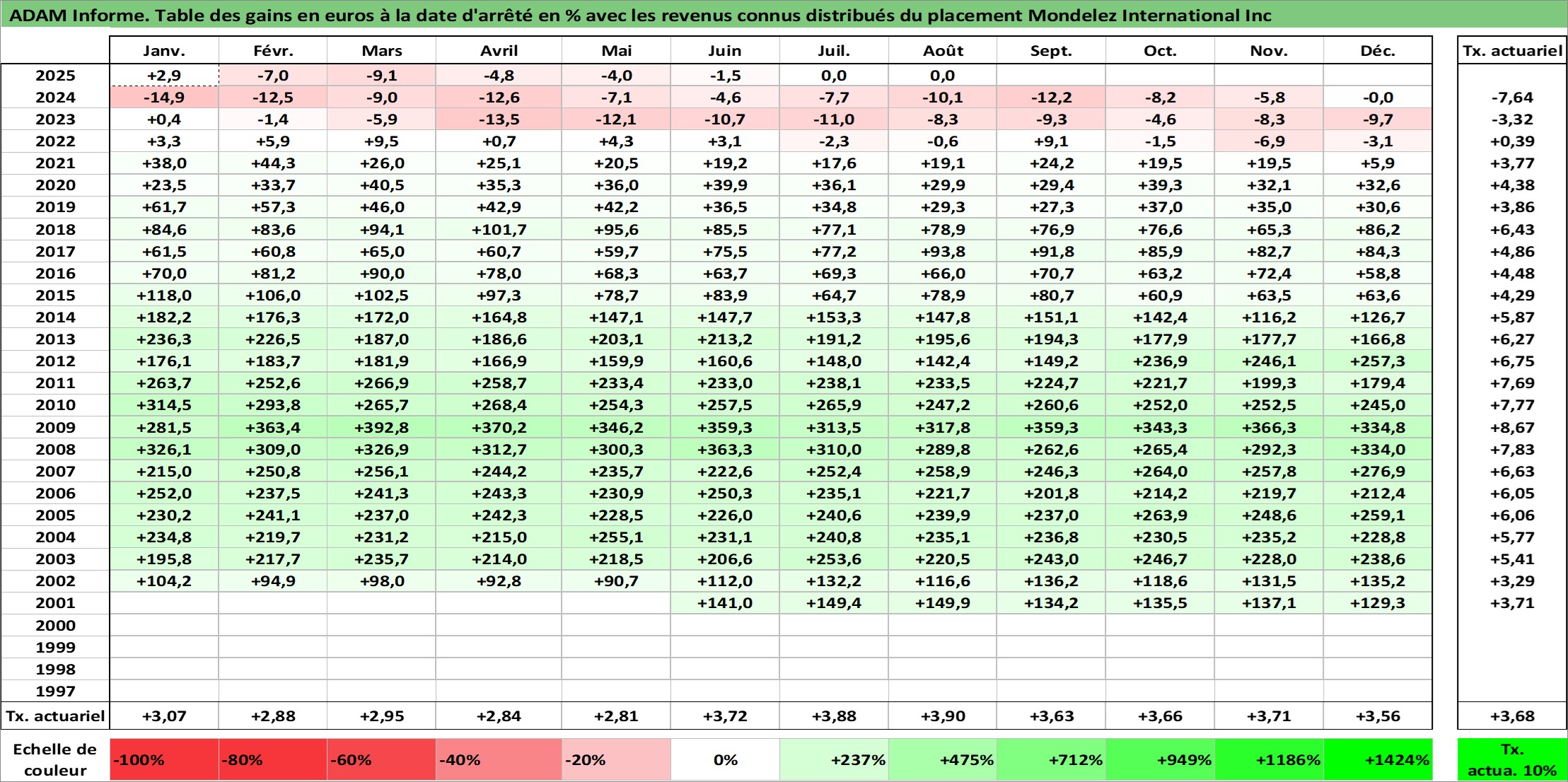This screenshot has height=782, width=1568.
Task: Select the +93,8 cell in 2017
Action: [x=943, y=252]
